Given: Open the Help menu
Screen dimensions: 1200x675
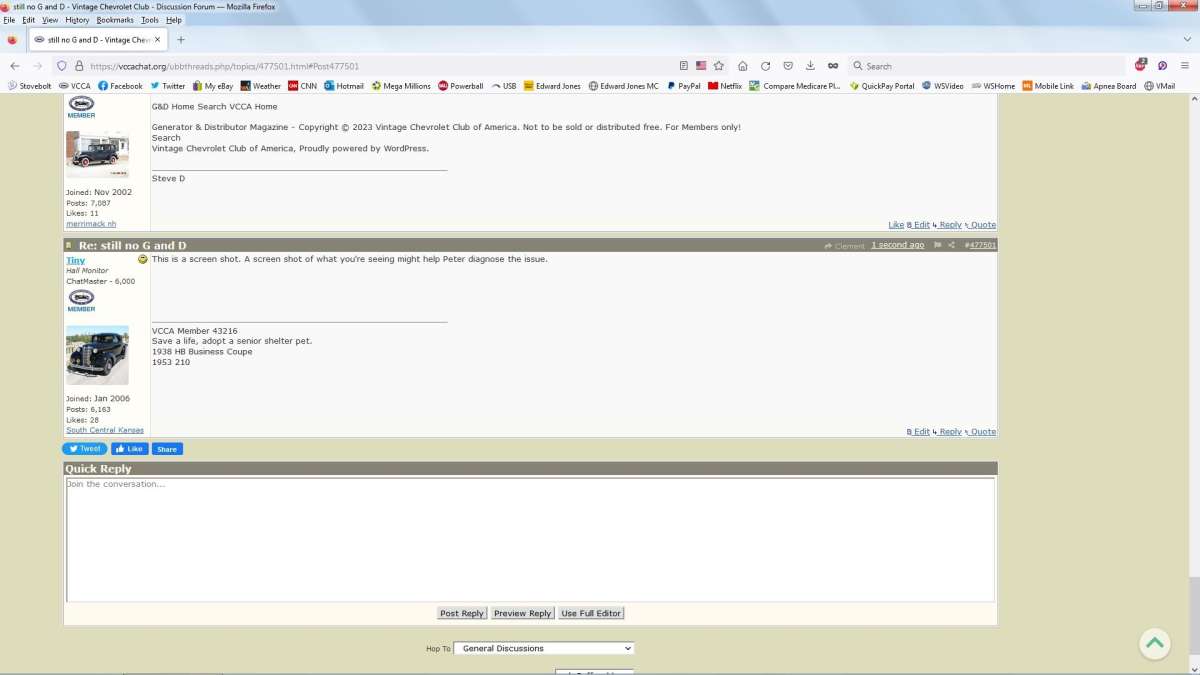Looking at the screenshot, I should coord(174,20).
